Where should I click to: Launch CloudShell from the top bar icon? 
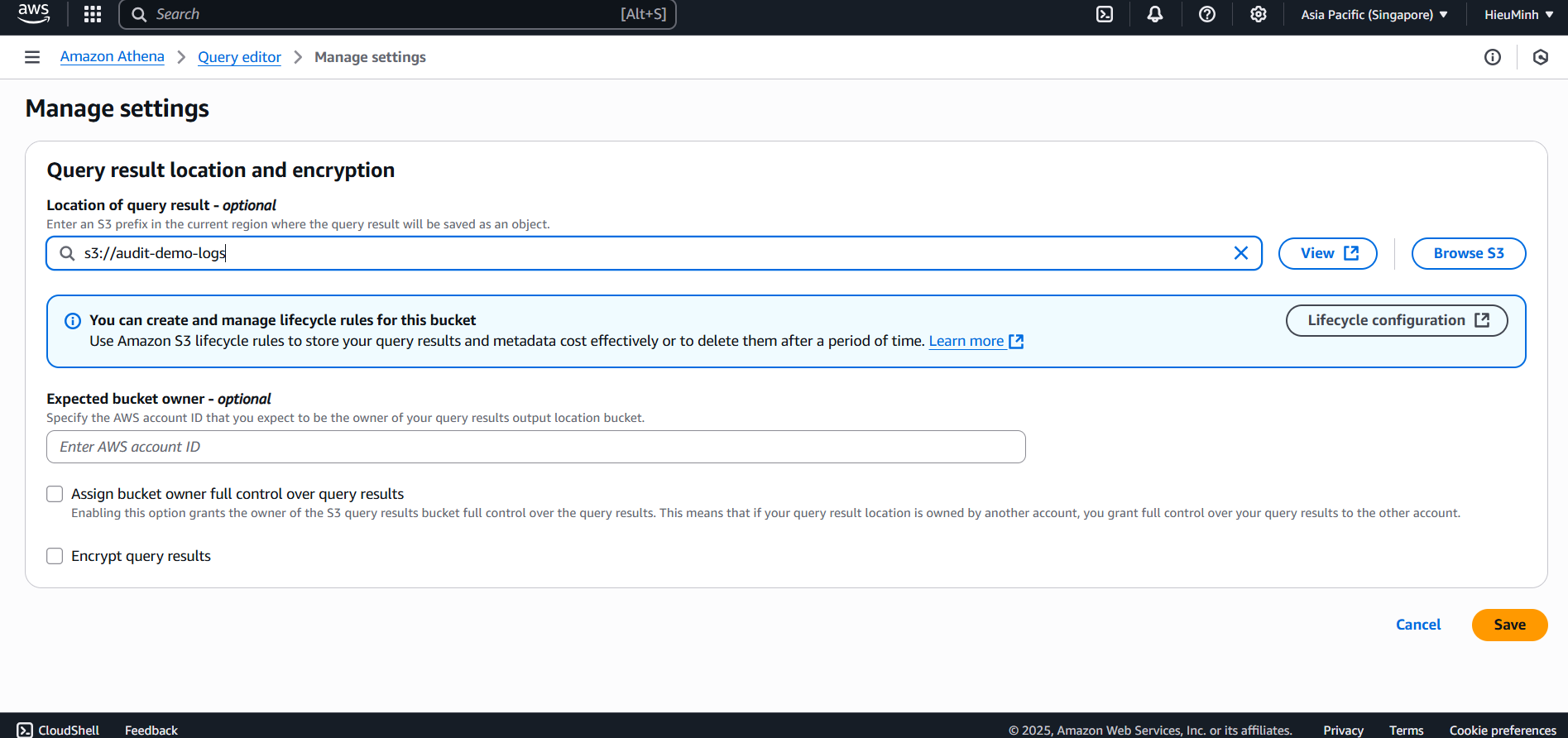1105,14
